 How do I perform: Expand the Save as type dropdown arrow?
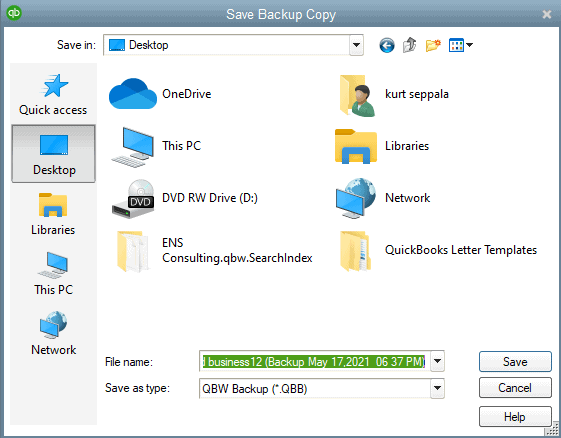tap(437, 389)
